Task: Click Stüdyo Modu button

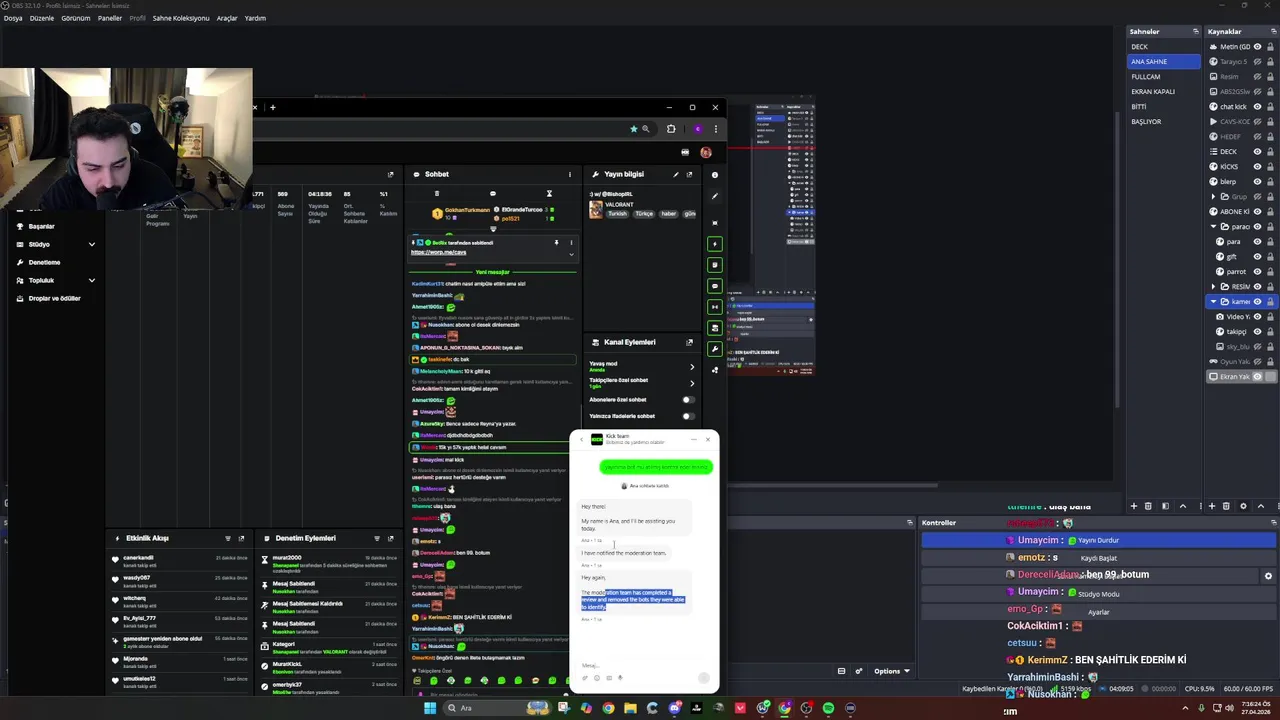Action: pyautogui.click(x=1098, y=594)
